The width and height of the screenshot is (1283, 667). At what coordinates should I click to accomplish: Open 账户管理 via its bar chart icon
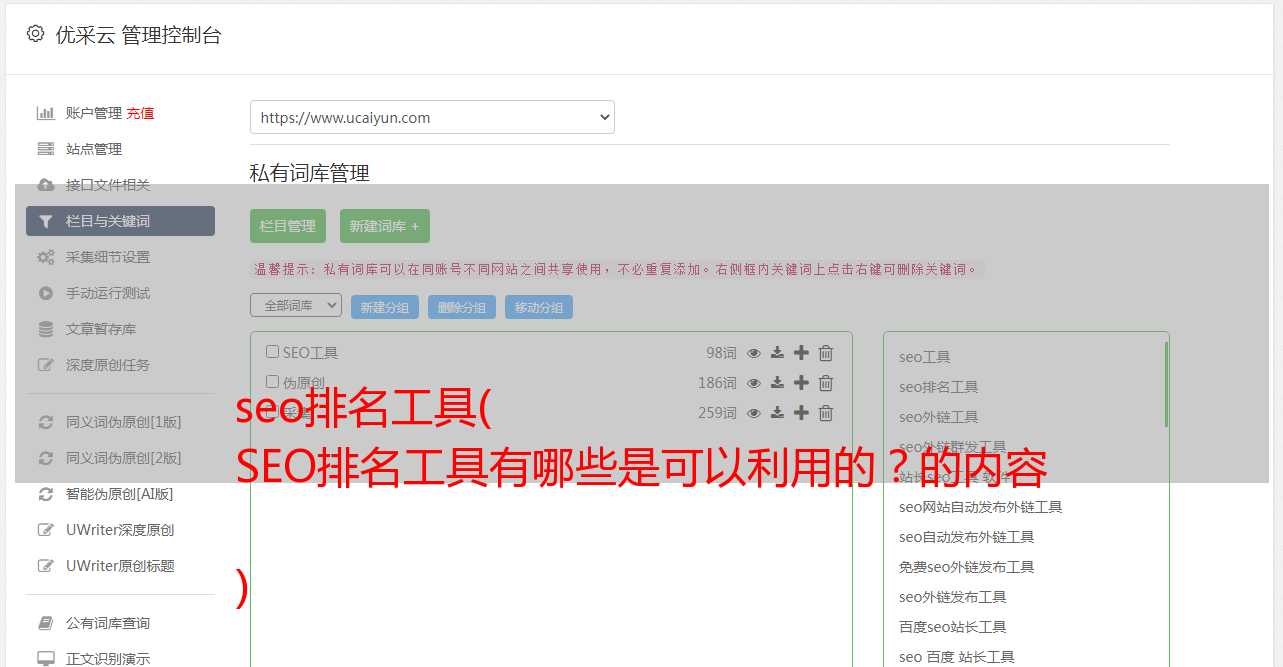click(x=45, y=113)
